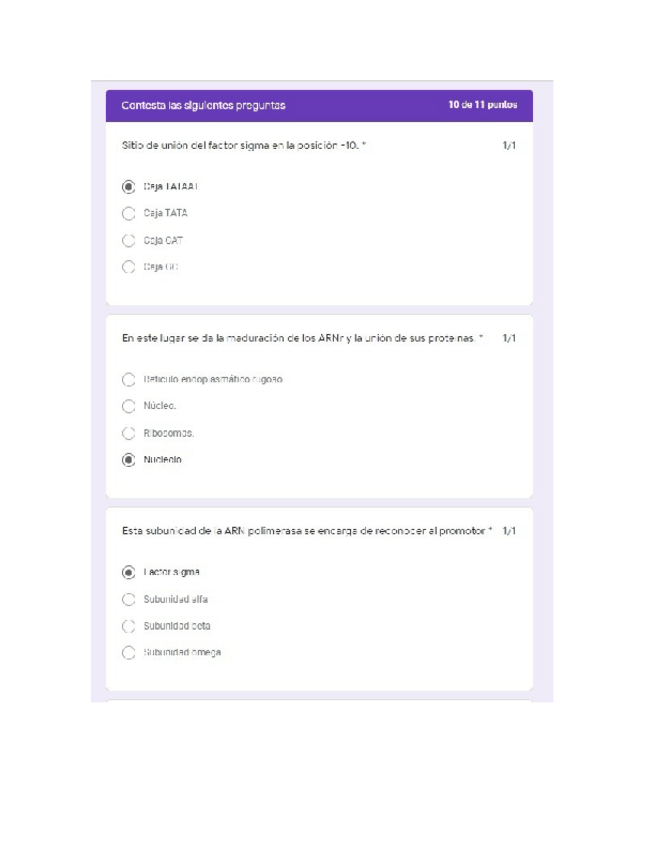Screen dimensions: 655x848
Task: Click the sigma factor binding site question text
Action: [x=243, y=146]
